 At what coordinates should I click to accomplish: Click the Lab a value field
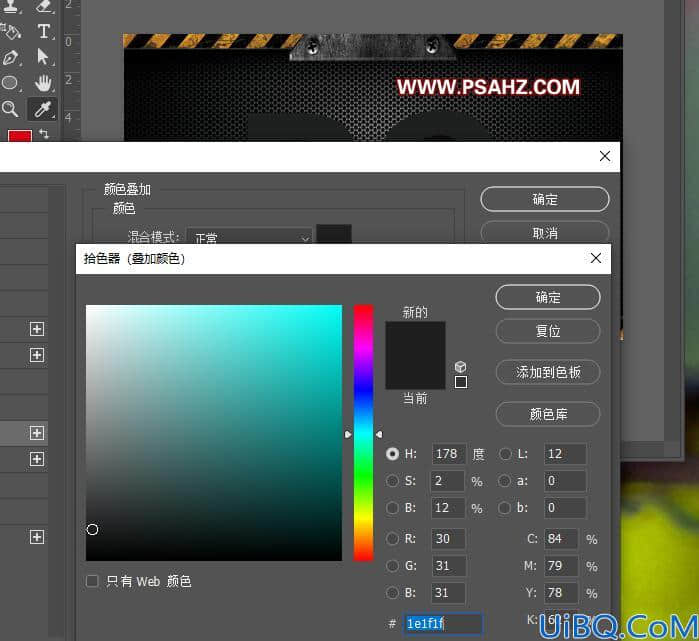pyautogui.click(x=565, y=481)
